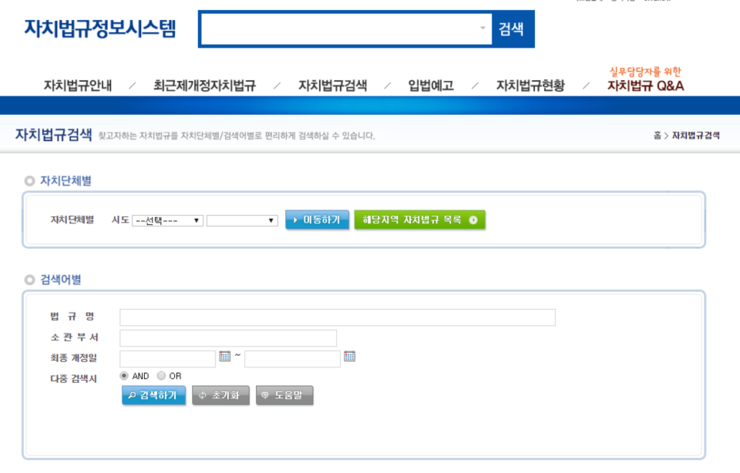Open the 자치법규 Q&A menu

[x=646, y=86]
